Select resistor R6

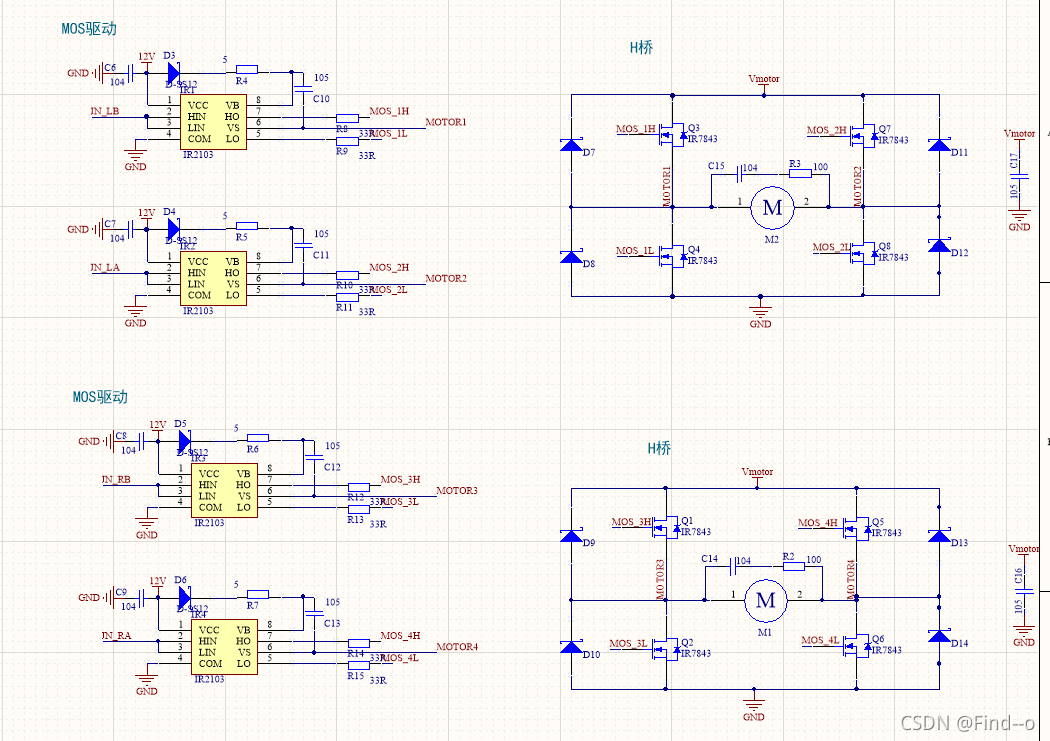point(258,438)
